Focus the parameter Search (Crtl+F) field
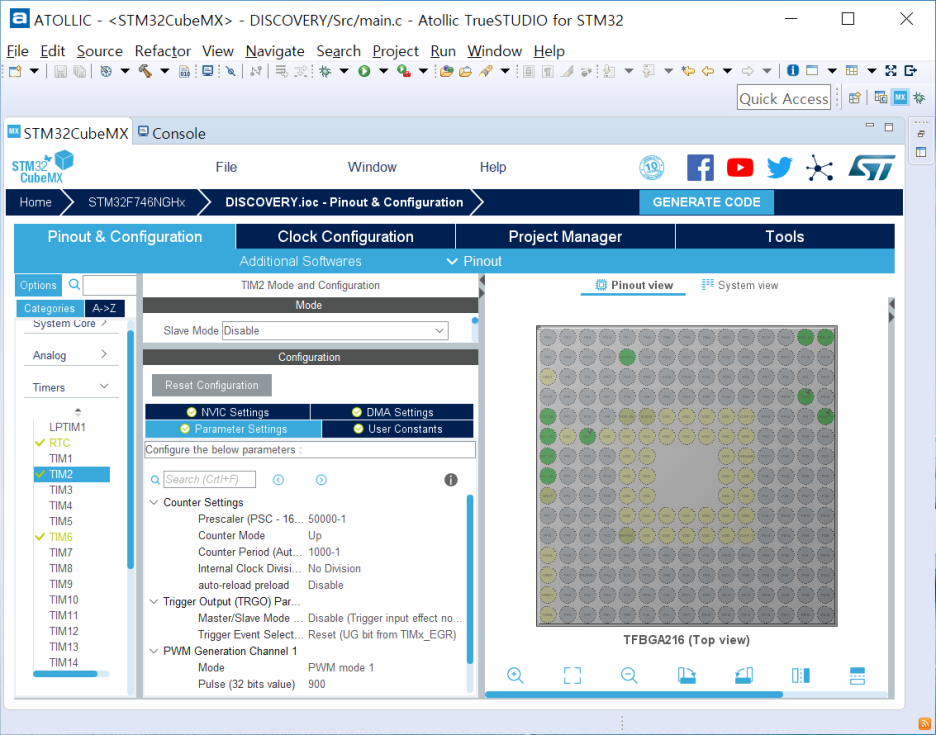 point(210,479)
